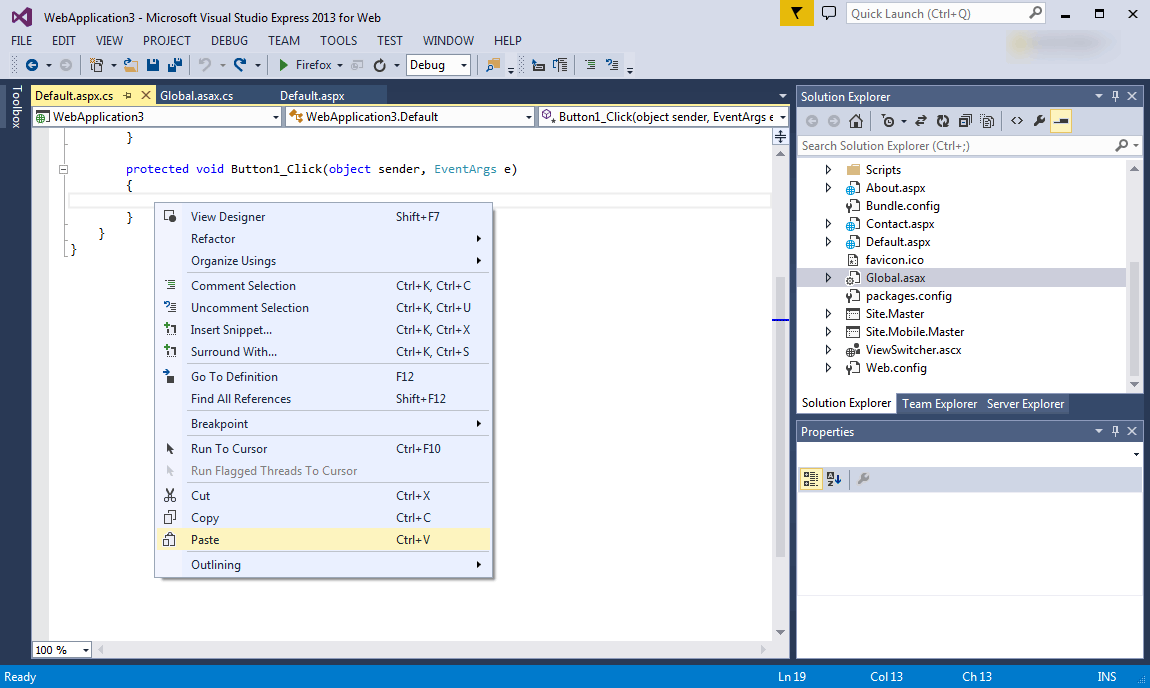Open the TOOLS menu

click(x=338, y=41)
